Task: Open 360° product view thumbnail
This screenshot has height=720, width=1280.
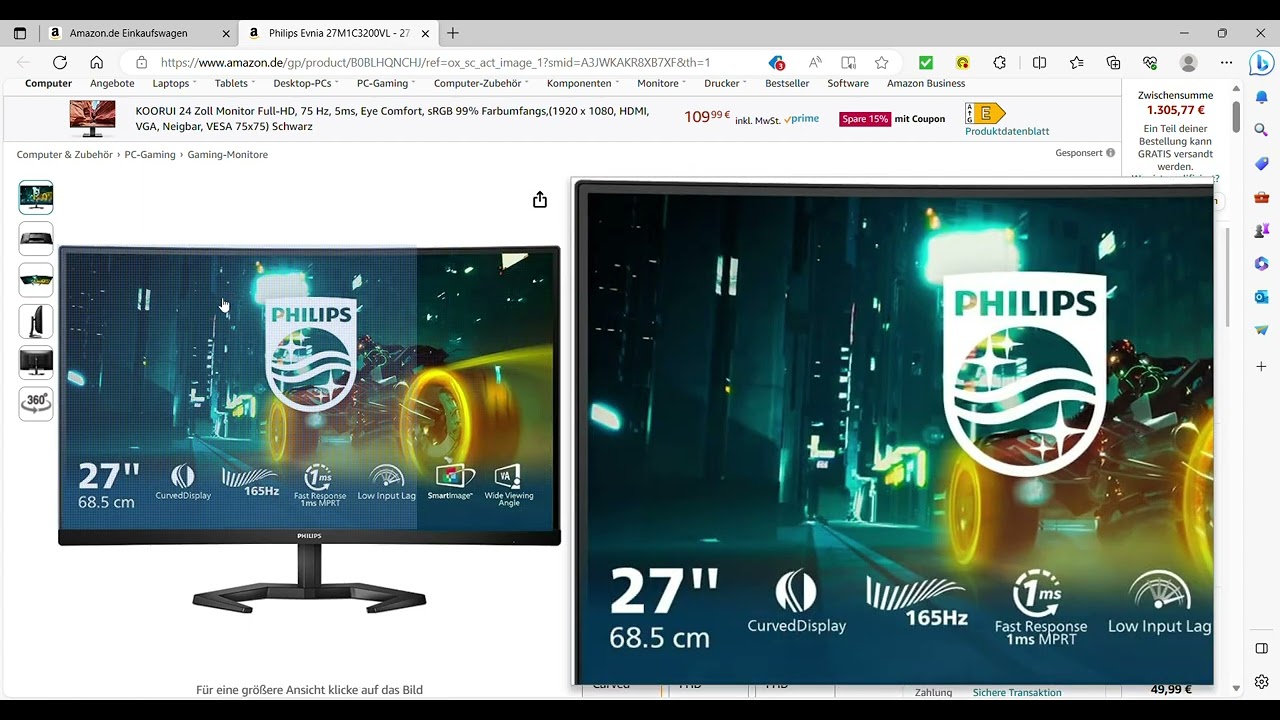Action: 36,403
